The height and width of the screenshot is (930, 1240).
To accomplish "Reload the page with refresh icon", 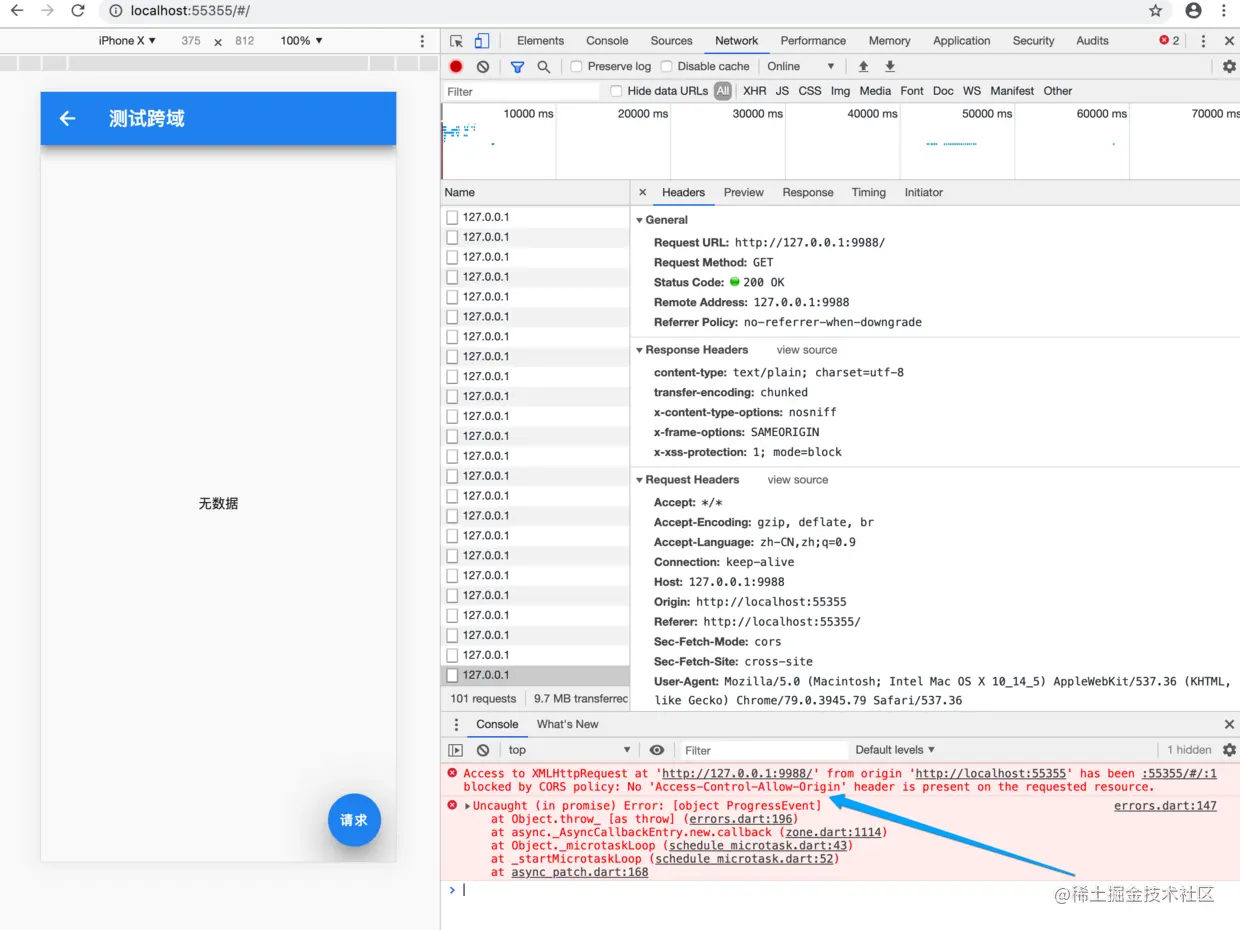I will 78,11.
